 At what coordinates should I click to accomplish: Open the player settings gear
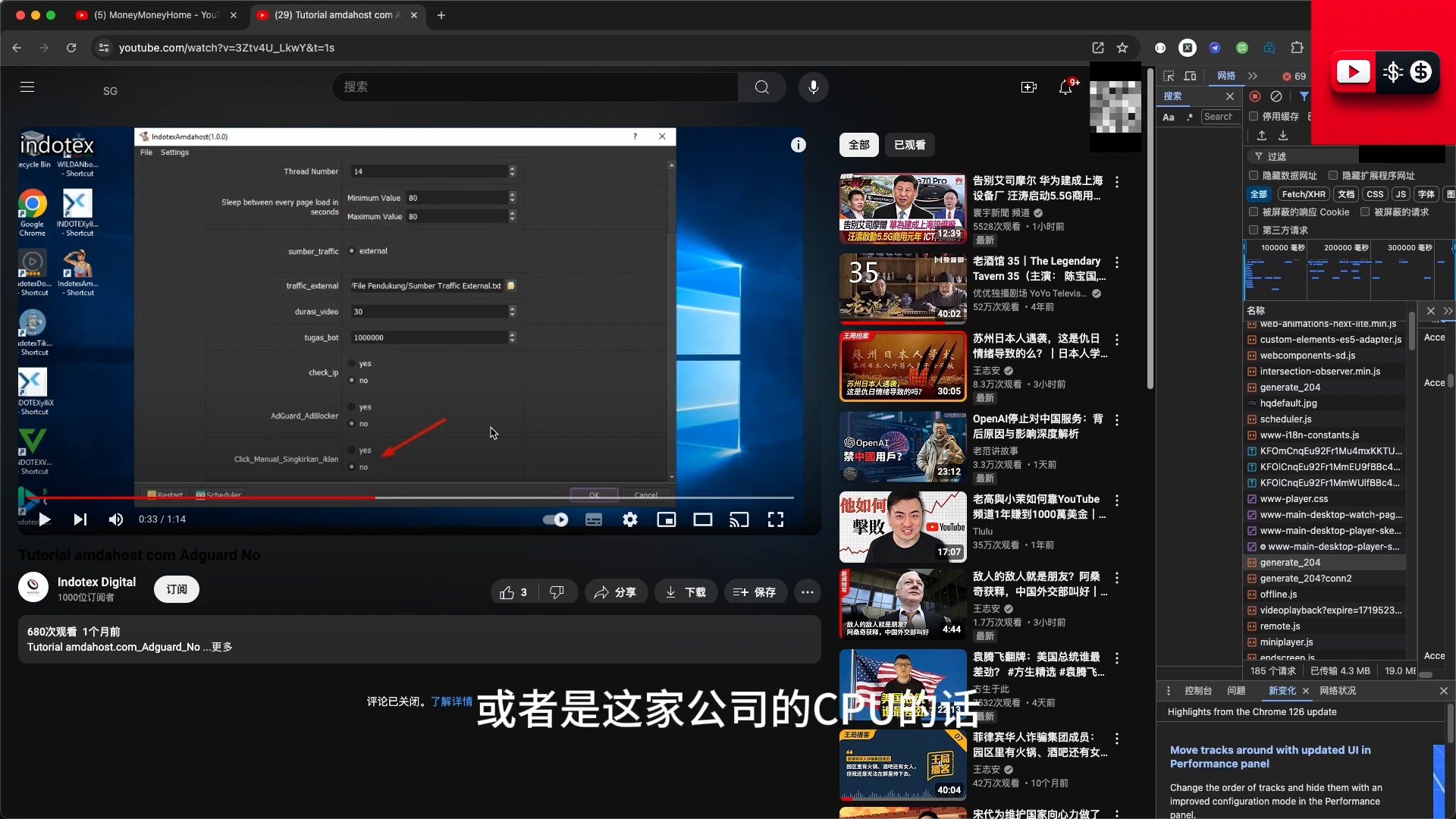(630, 519)
